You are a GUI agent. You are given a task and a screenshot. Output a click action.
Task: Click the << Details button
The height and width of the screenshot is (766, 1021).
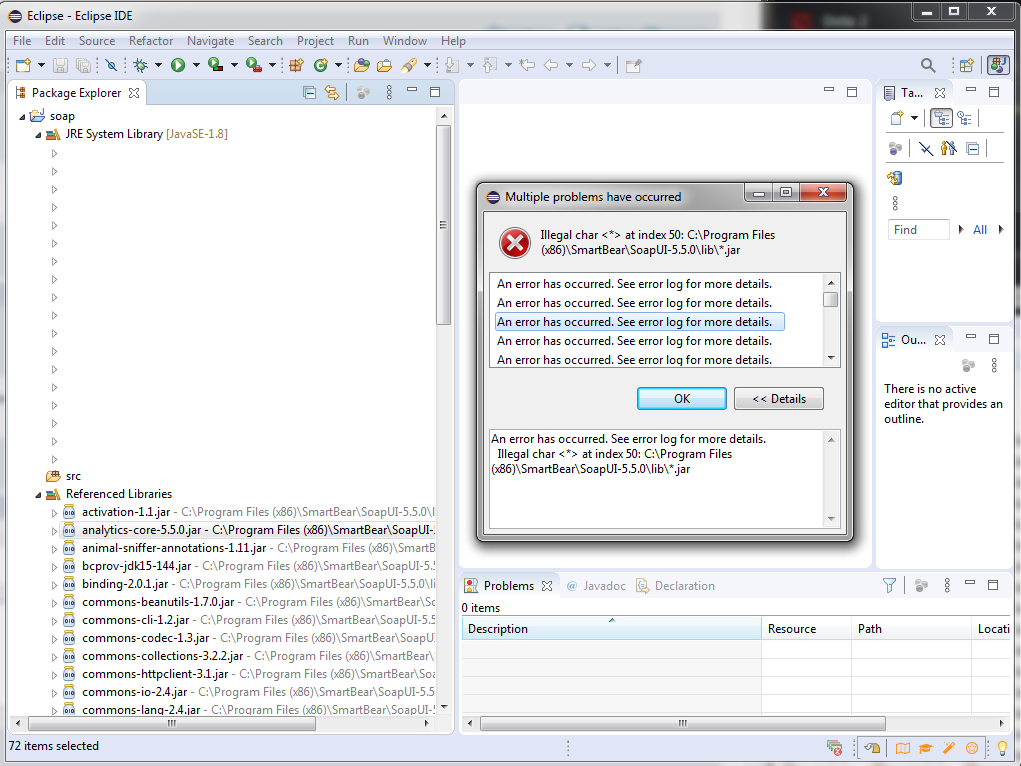[x=779, y=399]
